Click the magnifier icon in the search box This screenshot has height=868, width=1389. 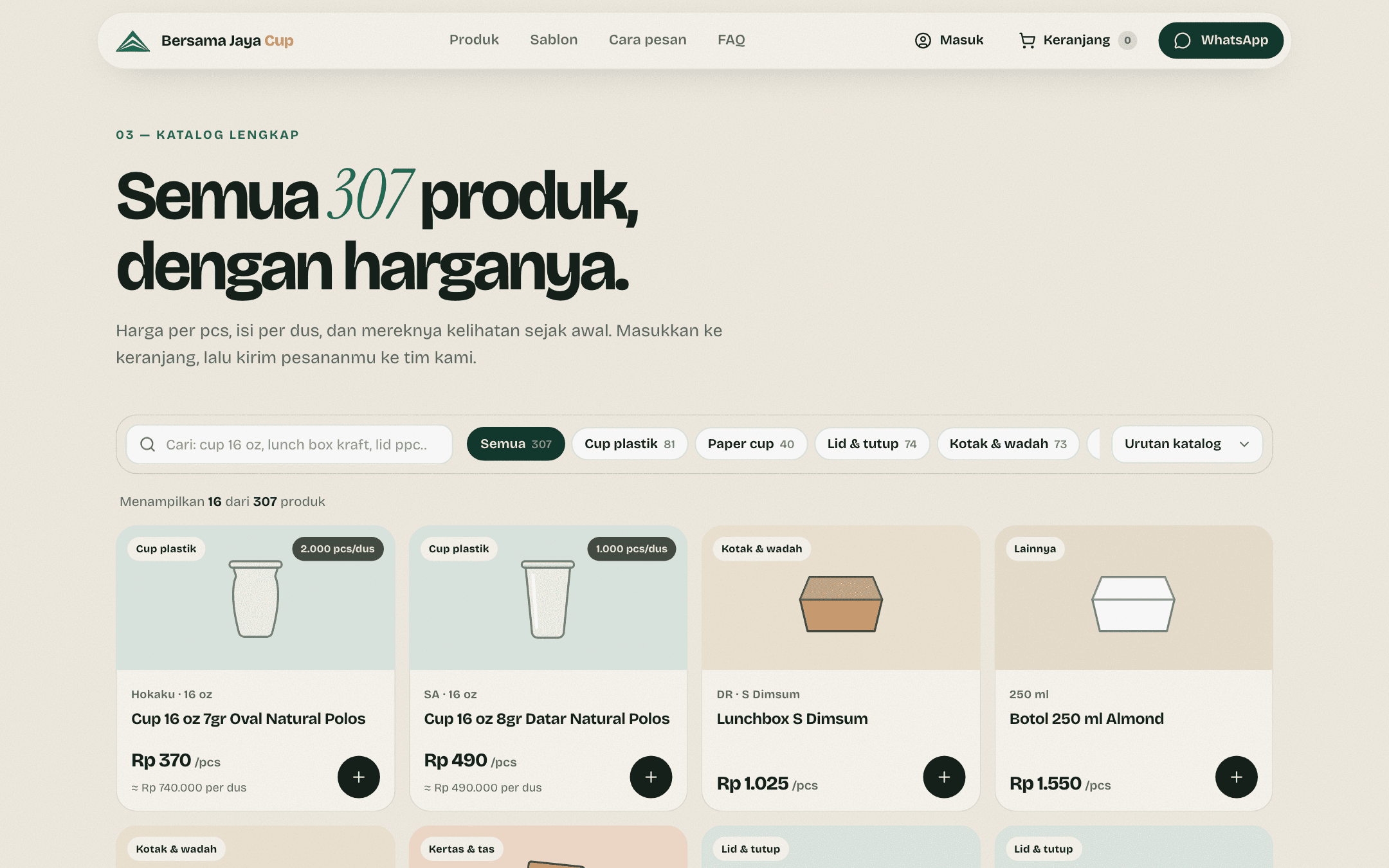pyautogui.click(x=147, y=444)
